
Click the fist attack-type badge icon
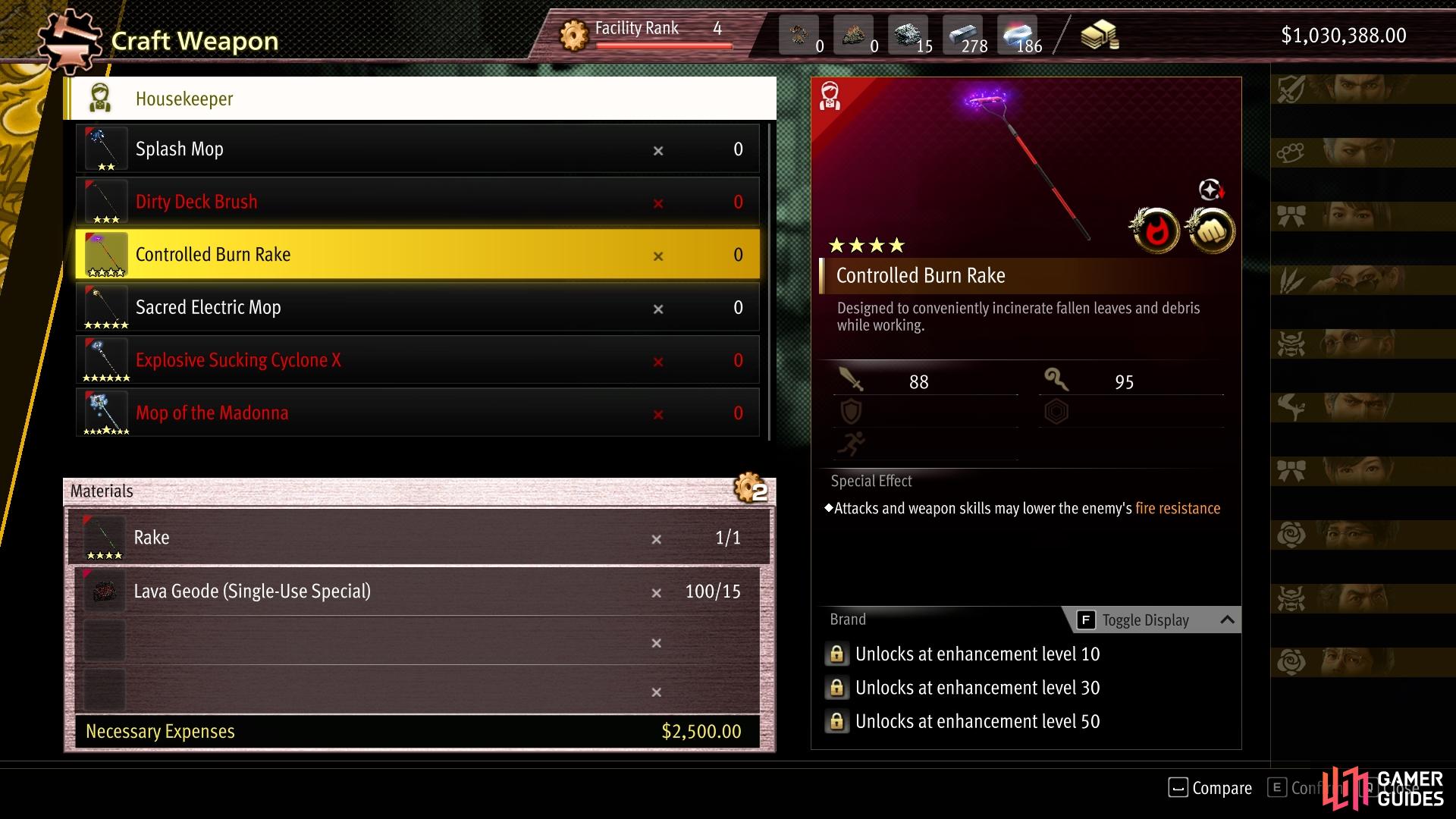click(x=1211, y=231)
